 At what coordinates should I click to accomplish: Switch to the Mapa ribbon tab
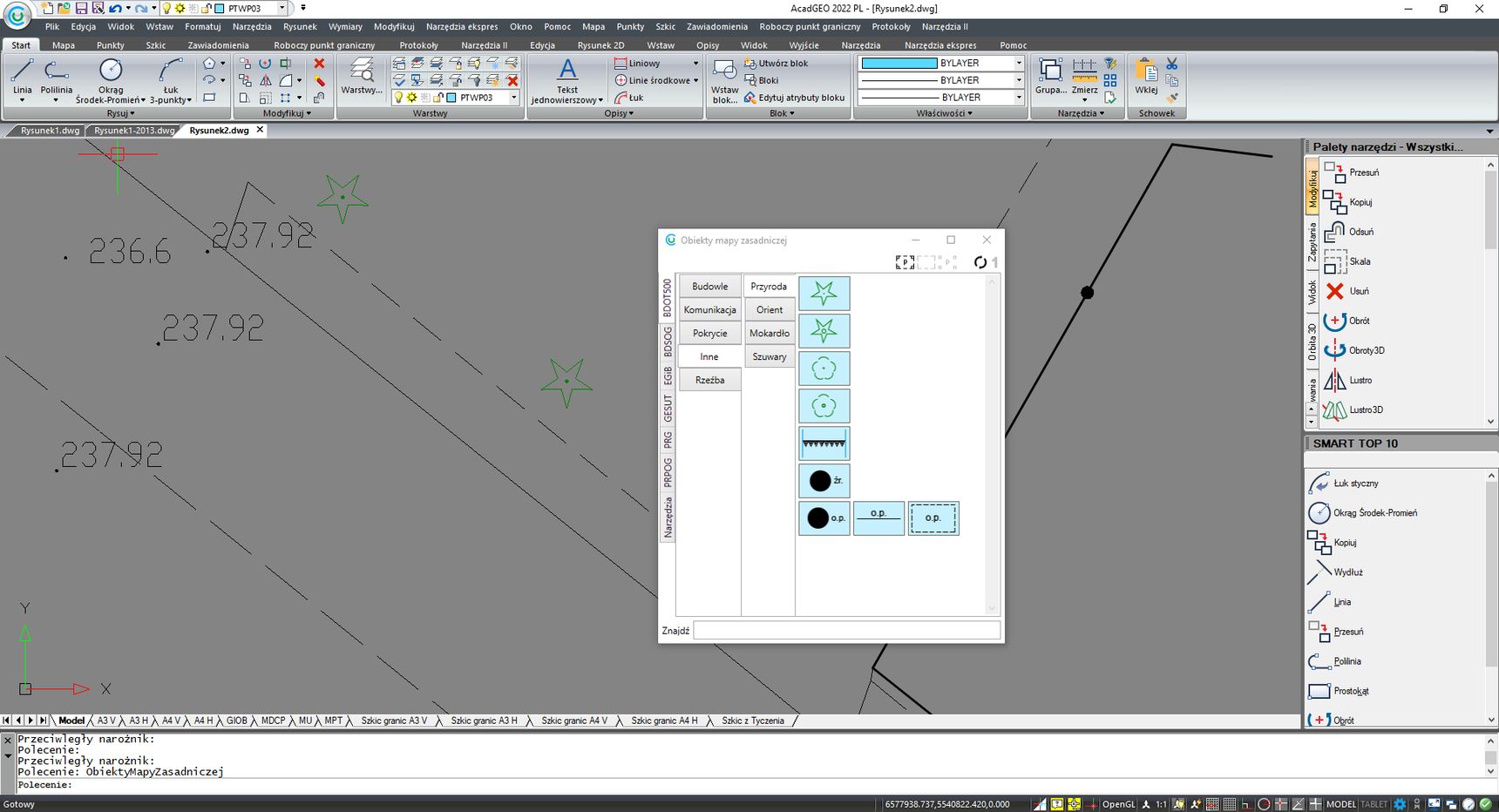64,45
